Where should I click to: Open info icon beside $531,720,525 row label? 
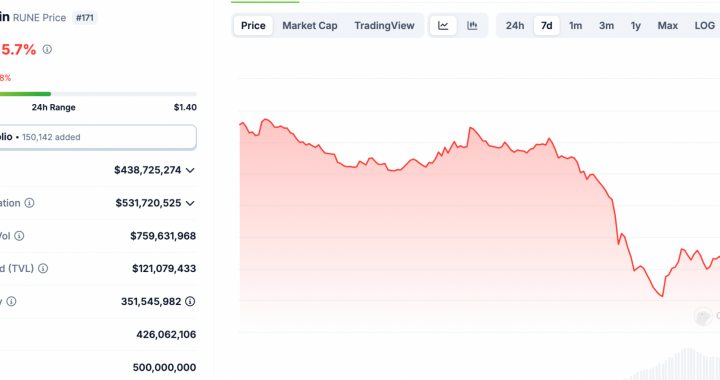point(29,203)
